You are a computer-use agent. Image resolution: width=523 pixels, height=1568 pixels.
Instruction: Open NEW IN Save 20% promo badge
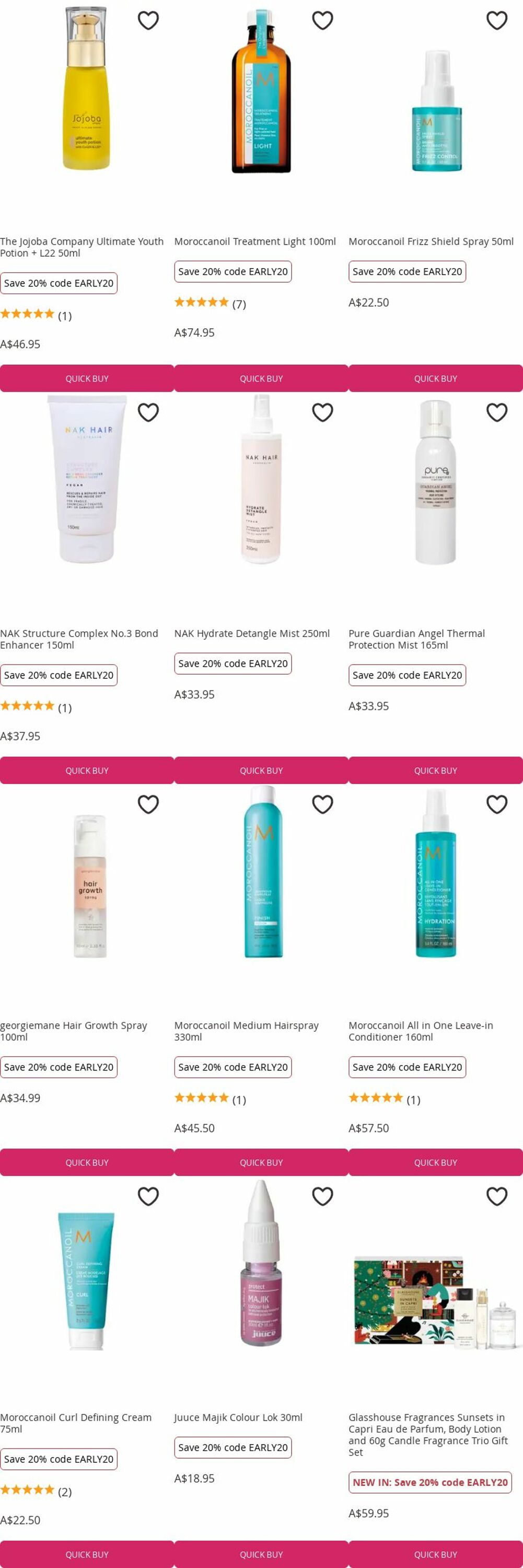pyautogui.click(x=430, y=1482)
